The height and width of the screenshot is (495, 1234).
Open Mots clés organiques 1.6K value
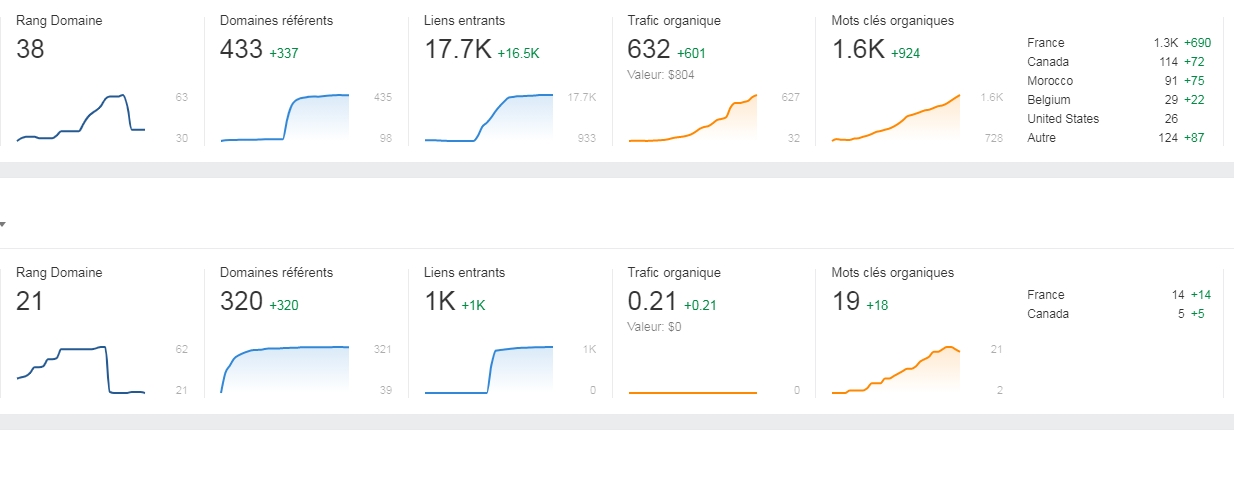pos(857,49)
